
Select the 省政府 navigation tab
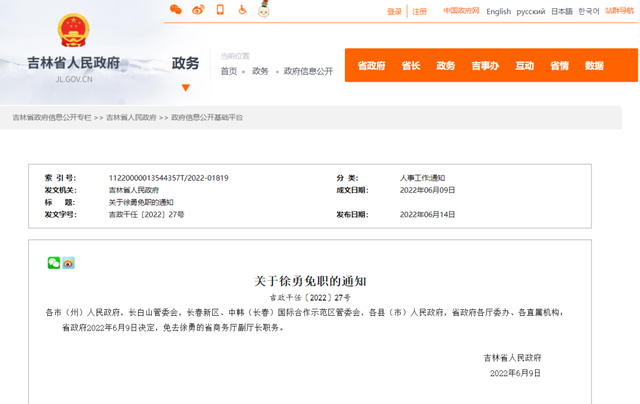(371, 66)
